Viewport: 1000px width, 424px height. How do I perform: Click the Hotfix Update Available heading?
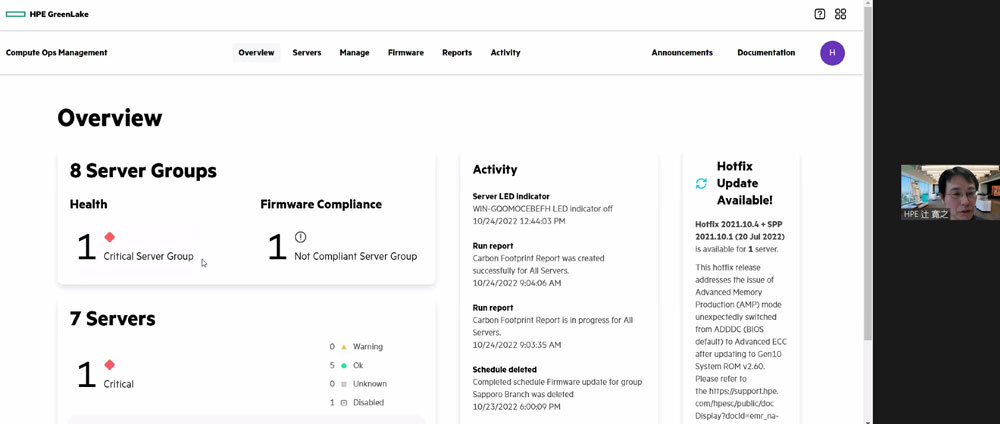[x=744, y=183]
